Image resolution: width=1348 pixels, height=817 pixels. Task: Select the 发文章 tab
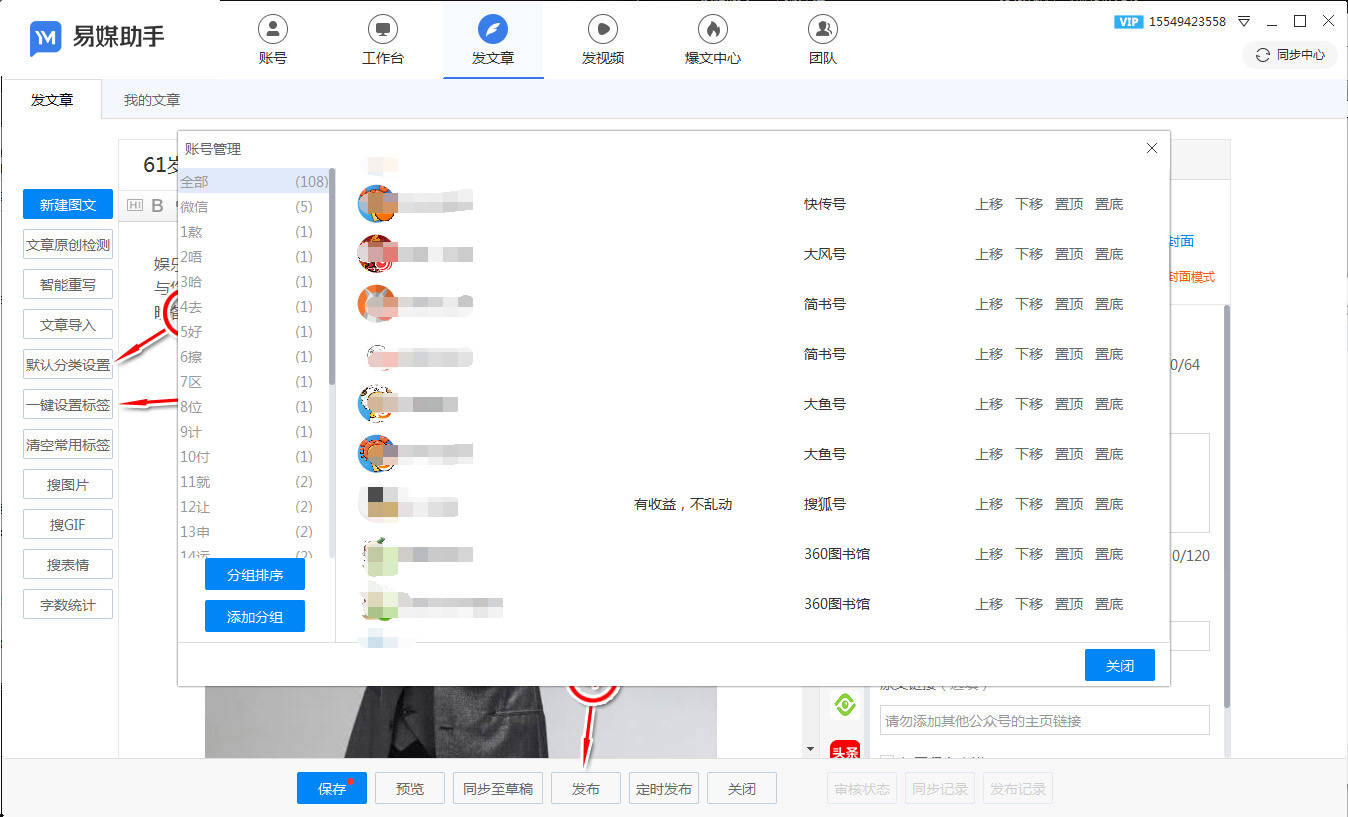click(52, 100)
